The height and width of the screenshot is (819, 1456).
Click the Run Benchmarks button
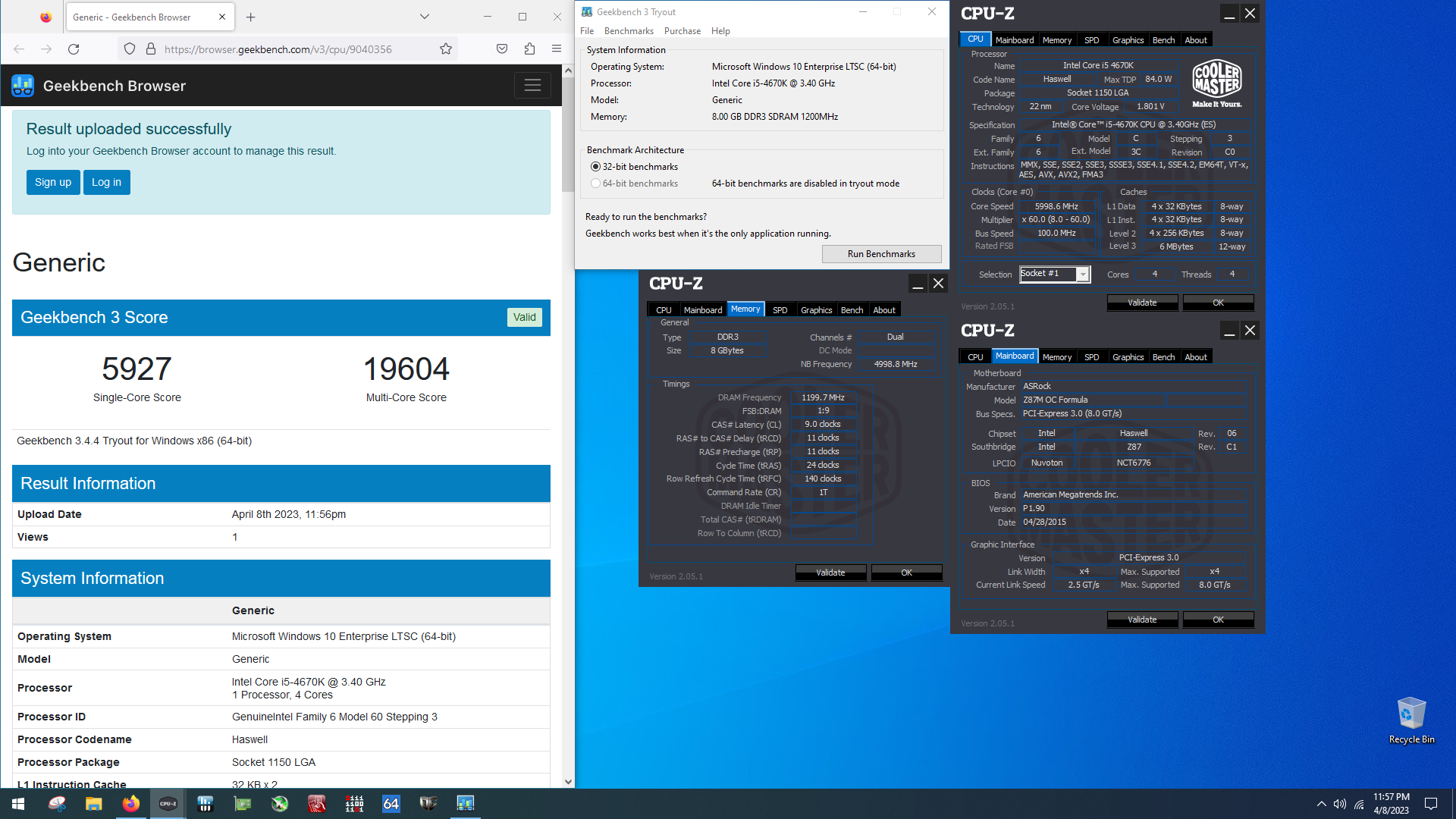(881, 254)
